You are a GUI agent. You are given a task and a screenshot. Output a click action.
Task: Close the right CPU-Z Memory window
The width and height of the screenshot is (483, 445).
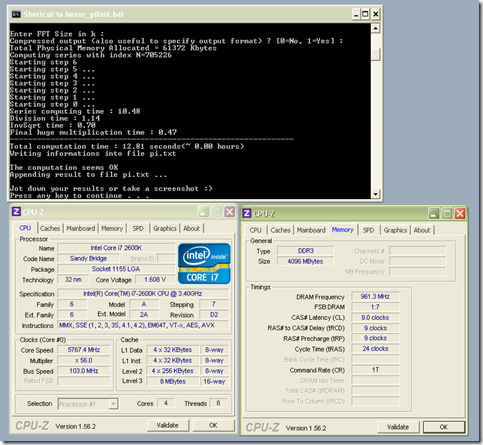pyautogui.click(x=460, y=213)
